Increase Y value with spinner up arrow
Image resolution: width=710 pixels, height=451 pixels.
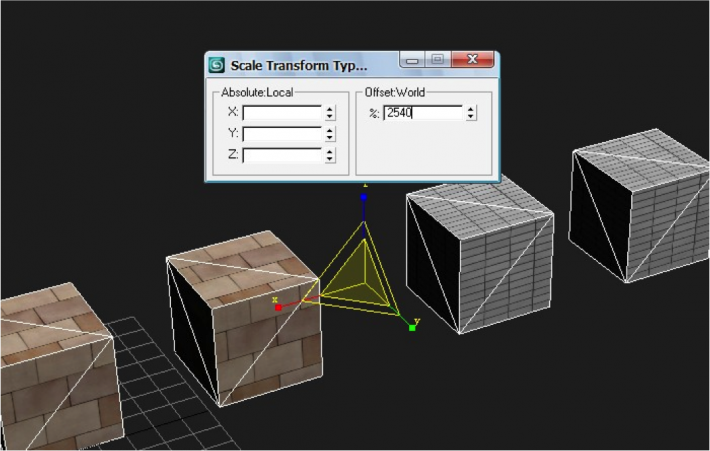(330, 130)
